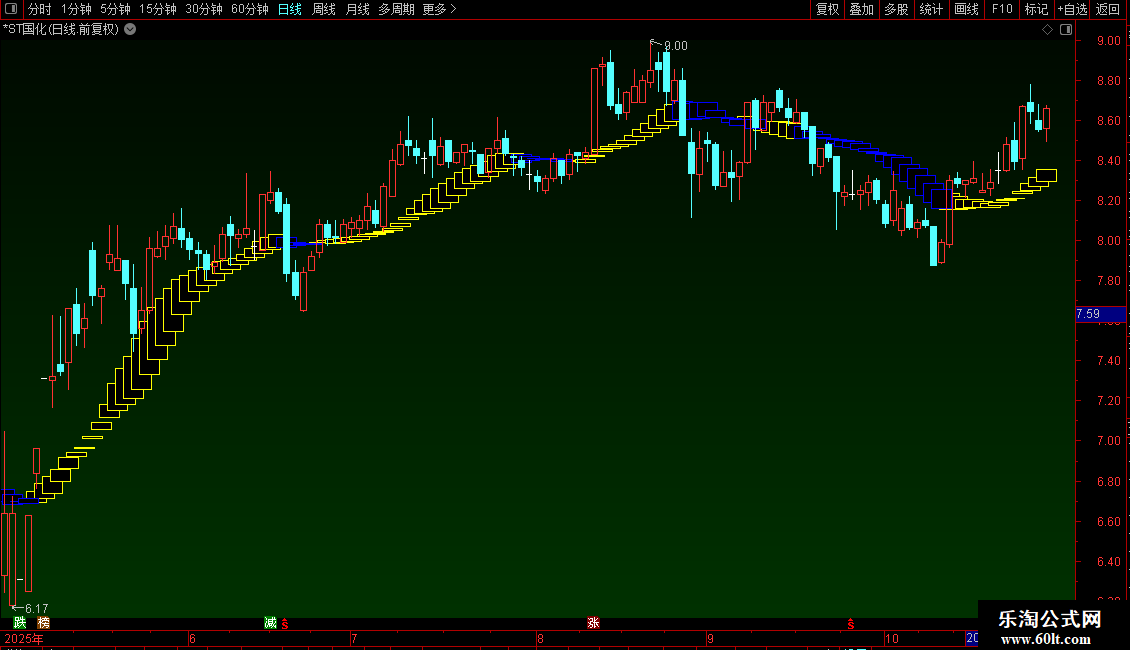Image resolution: width=1130 pixels, height=650 pixels.
Task: Select the 5分钟 period tab
Action: (115, 9)
